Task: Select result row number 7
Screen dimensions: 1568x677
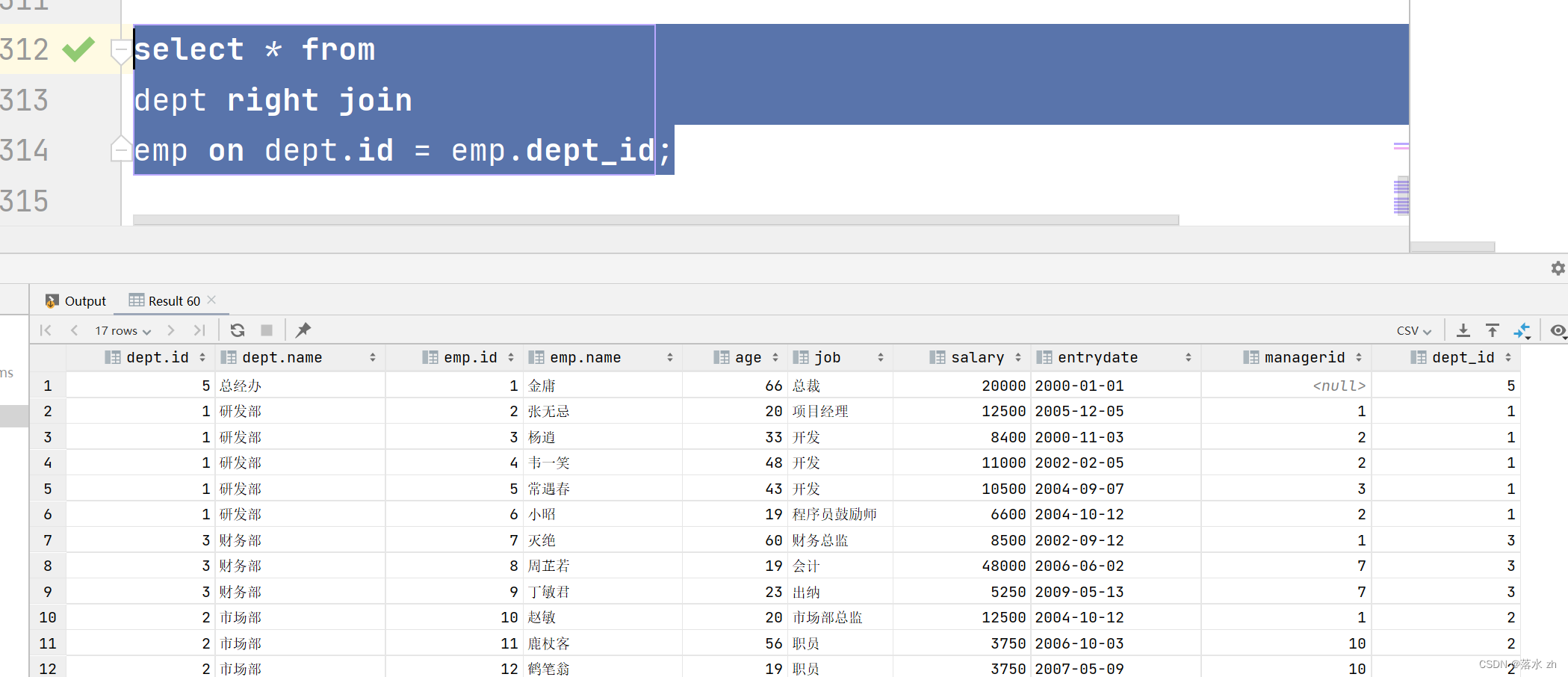Action: [x=48, y=540]
